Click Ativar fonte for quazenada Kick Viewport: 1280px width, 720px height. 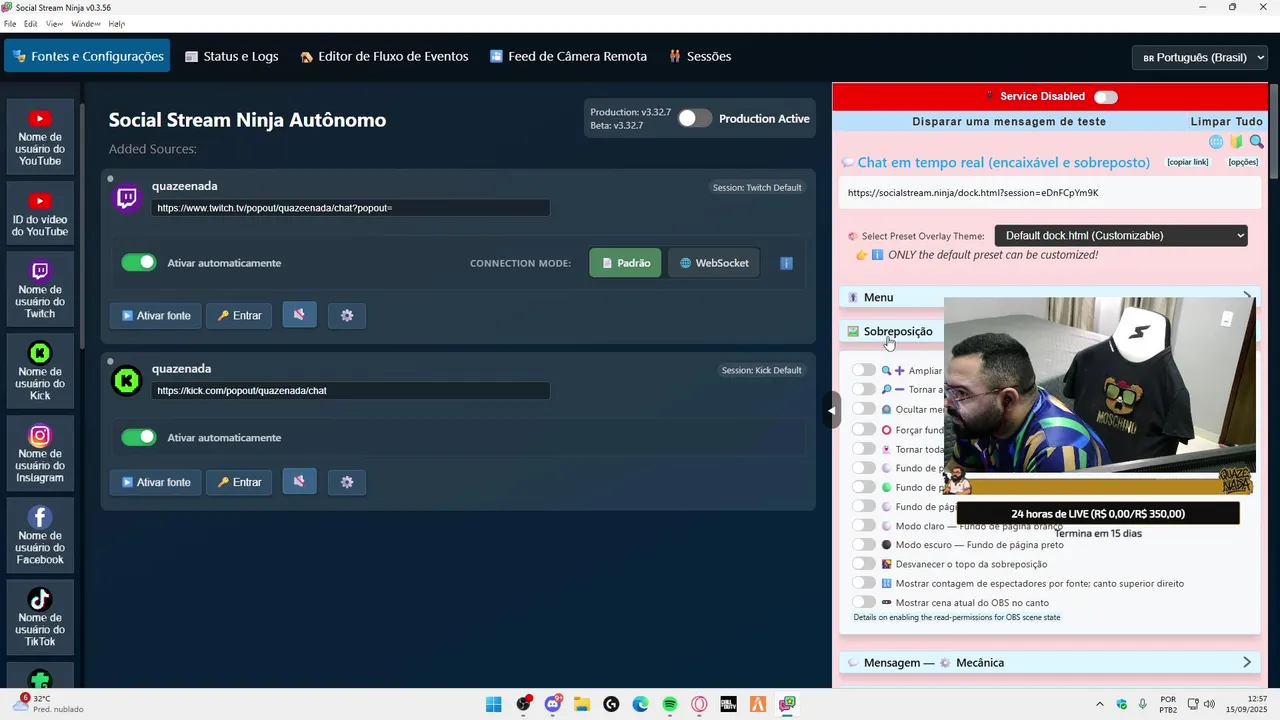coord(156,482)
